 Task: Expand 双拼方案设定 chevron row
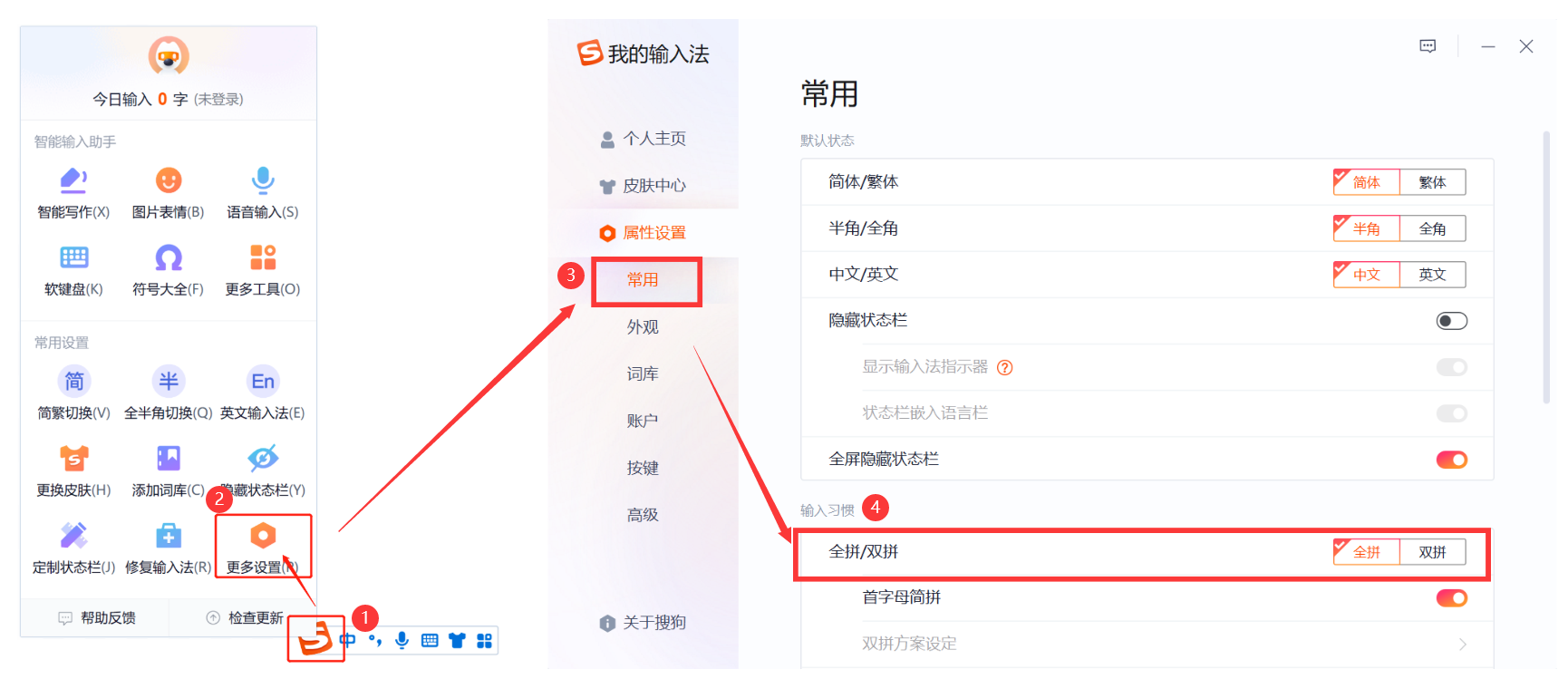[1462, 644]
